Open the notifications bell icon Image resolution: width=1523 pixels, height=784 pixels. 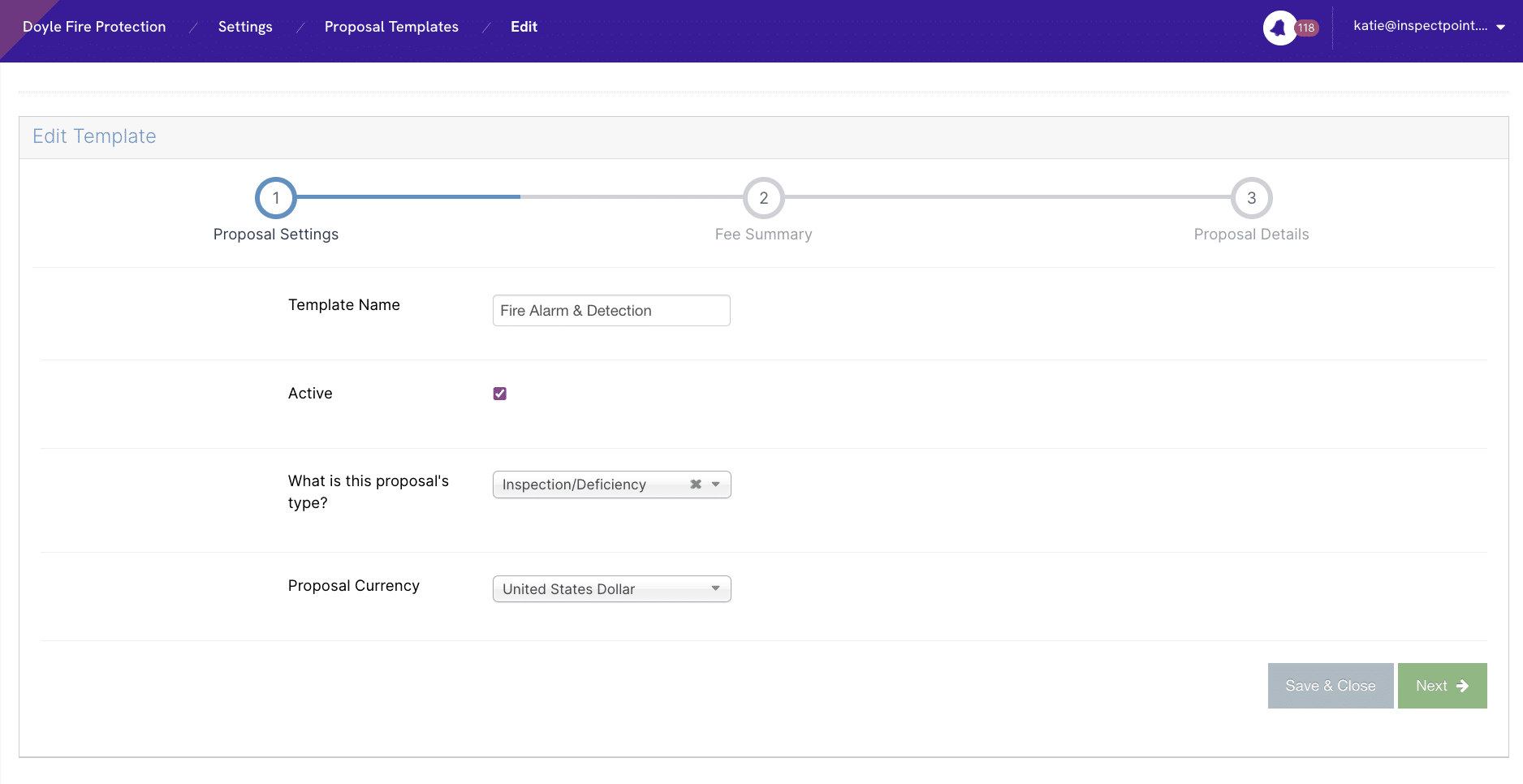coord(1279,28)
